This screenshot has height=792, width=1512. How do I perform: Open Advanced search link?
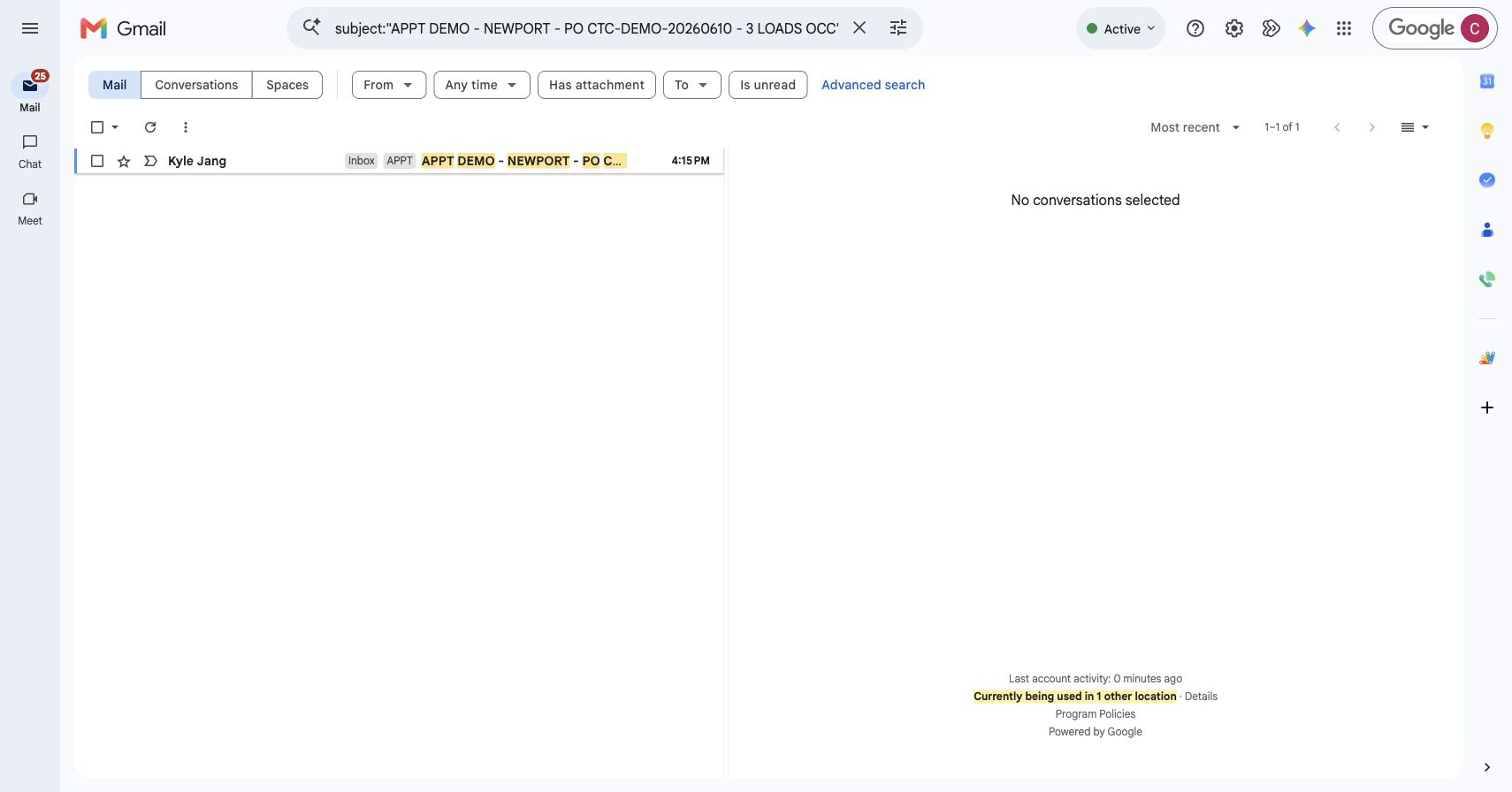click(x=873, y=85)
